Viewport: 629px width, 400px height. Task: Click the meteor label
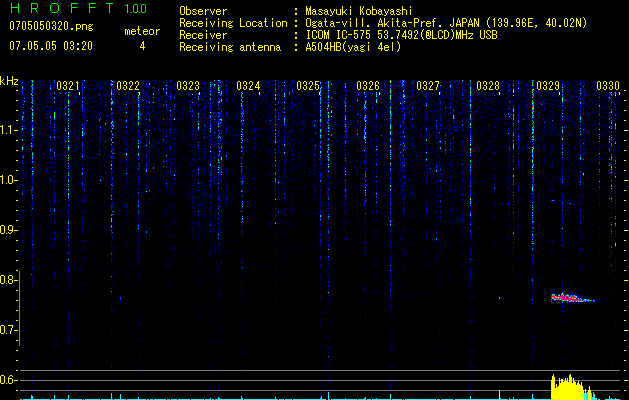pos(142,31)
